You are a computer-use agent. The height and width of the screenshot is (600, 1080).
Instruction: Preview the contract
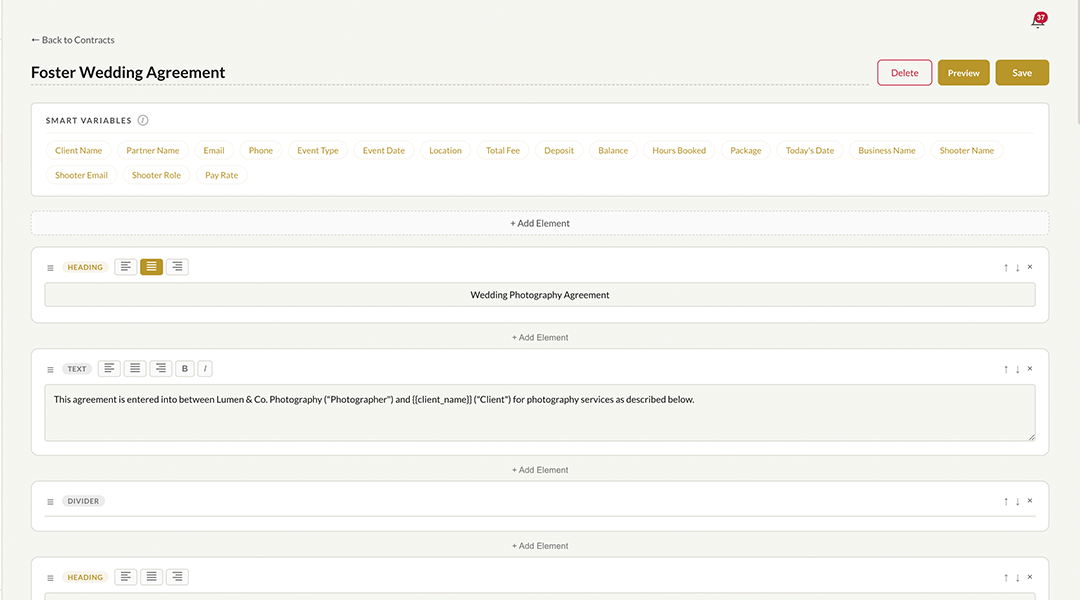(x=963, y=72)
